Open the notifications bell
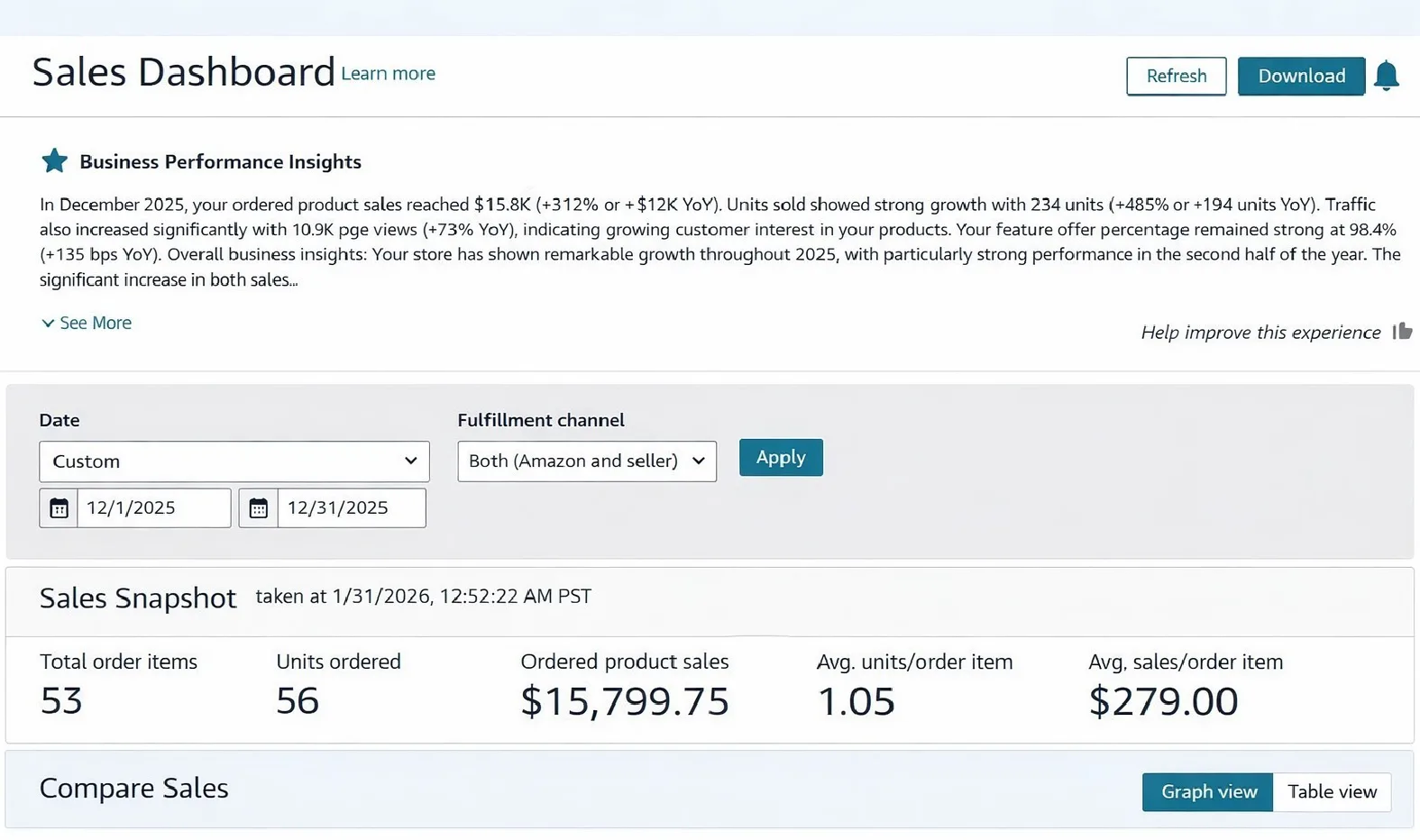The image size is (1420, 840). 1386,76
